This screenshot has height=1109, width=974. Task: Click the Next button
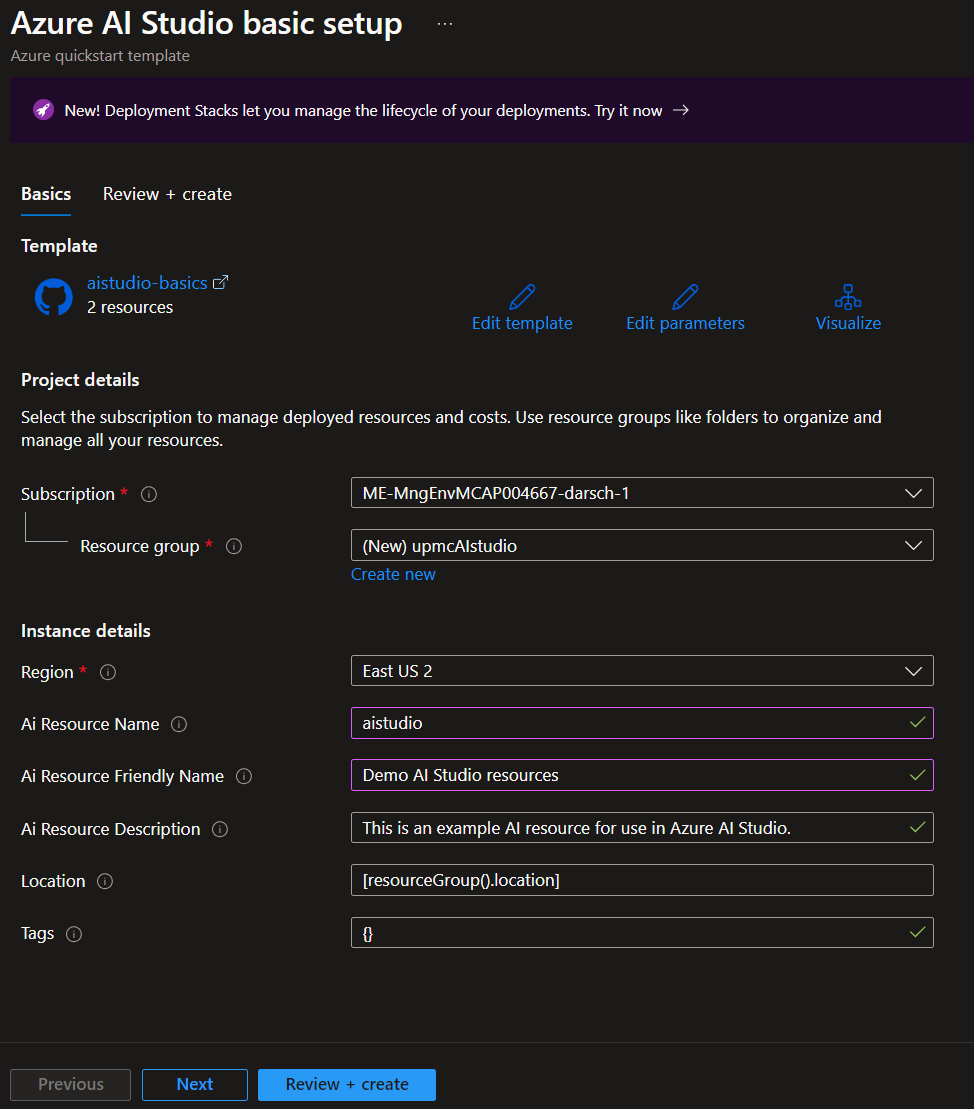[x=195, y=1085]
